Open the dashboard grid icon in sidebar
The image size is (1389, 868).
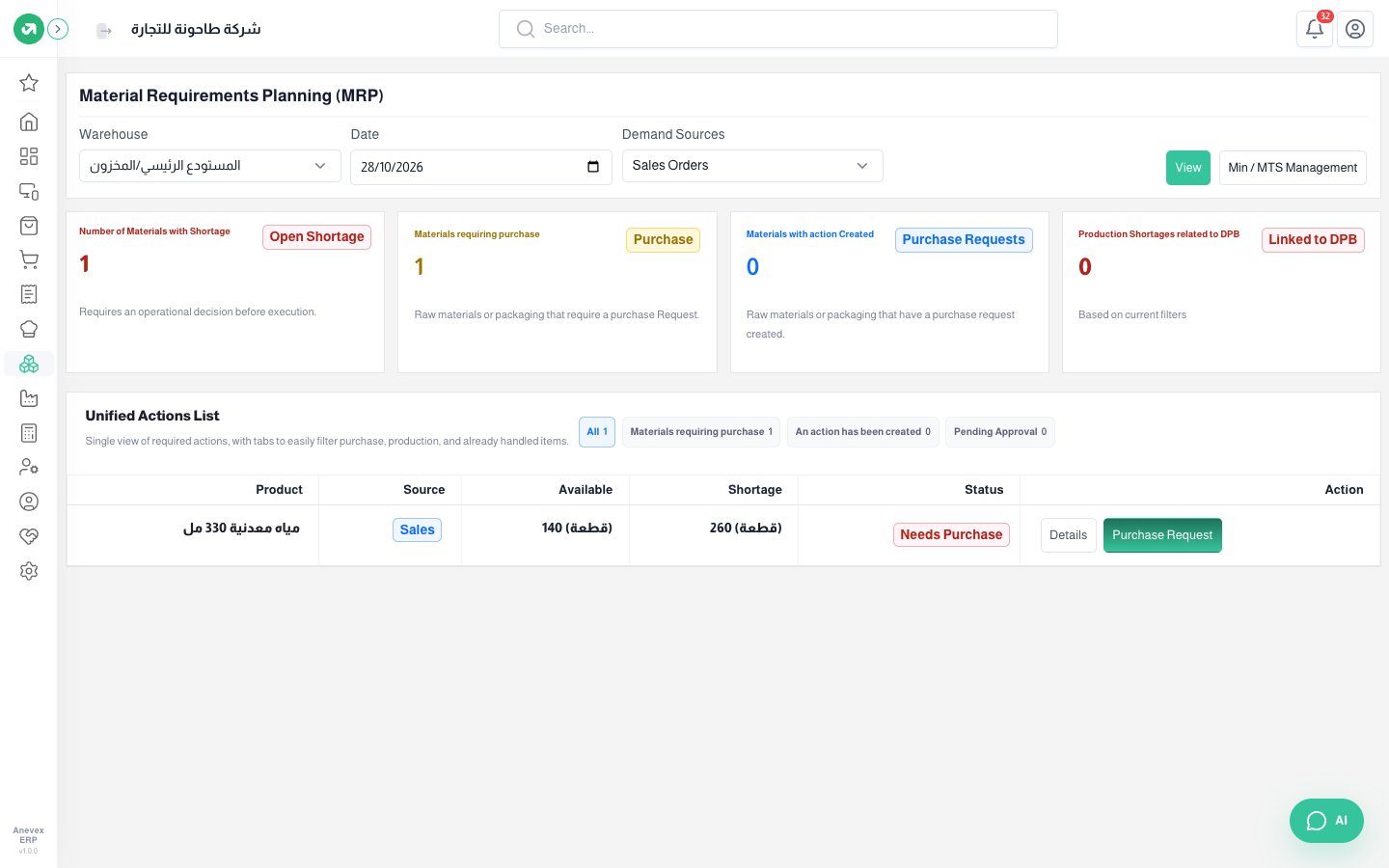29,156
